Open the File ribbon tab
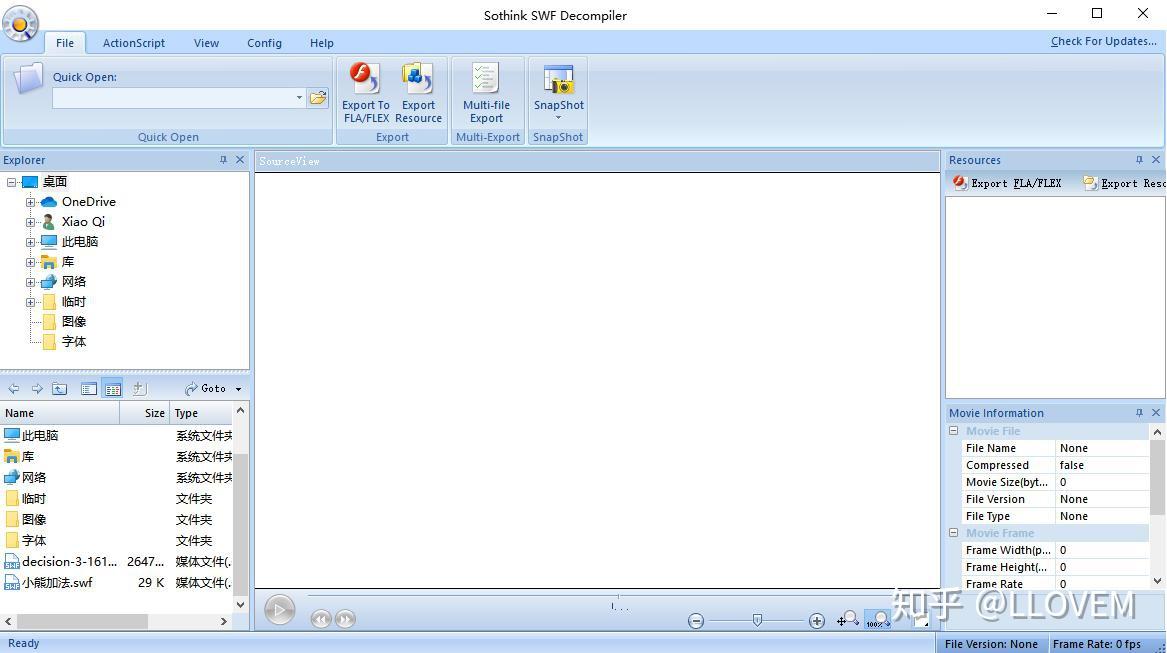This screenshot has width=1167, height=653. (x=65, y=43)
